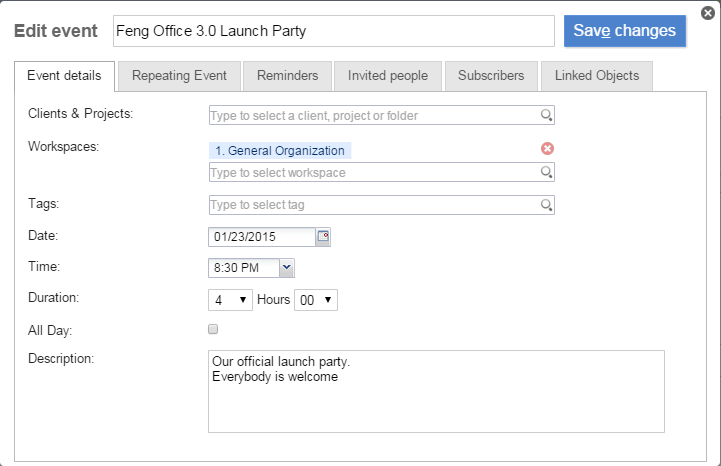Click the Date input field
The image size is (721, 466).
[x=261, y=237]
